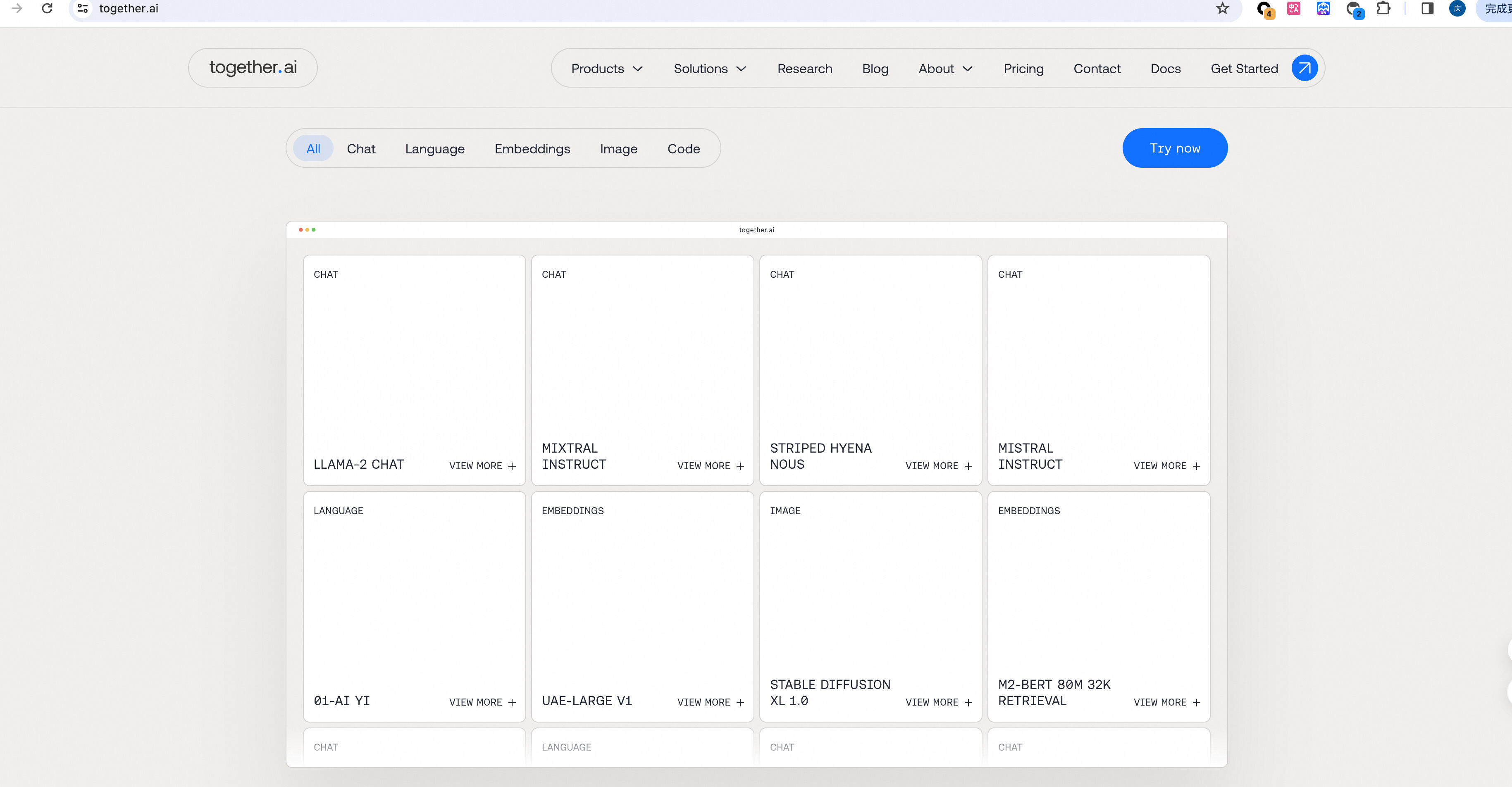Open the Chrome profile avatar
Viewport: 1512px width, 787px height.
[x=1457, y=8]
